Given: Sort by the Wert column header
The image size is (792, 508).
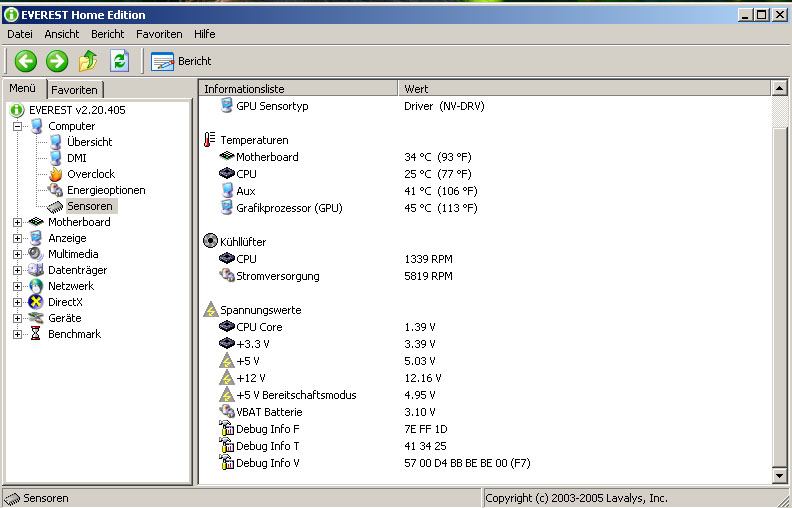Looking at the screenshot, I should [584, 89].
